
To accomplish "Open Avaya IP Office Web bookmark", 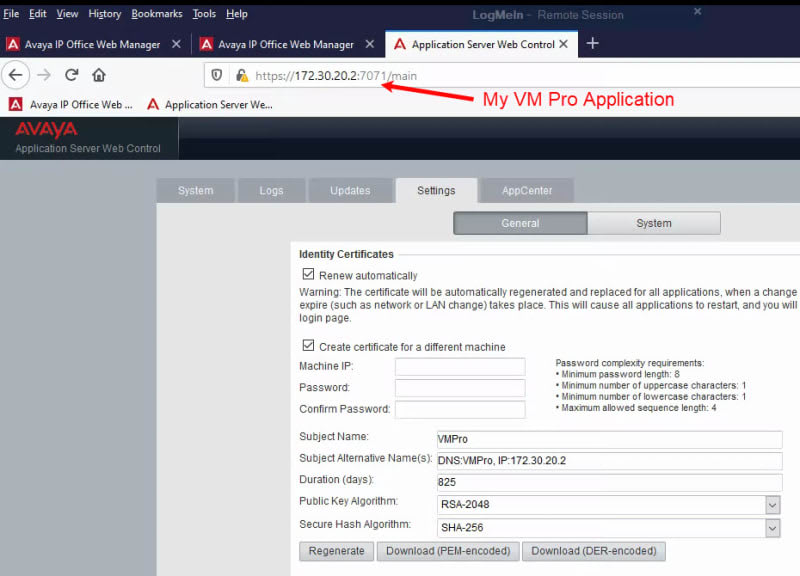I will (x=71, y=105).
